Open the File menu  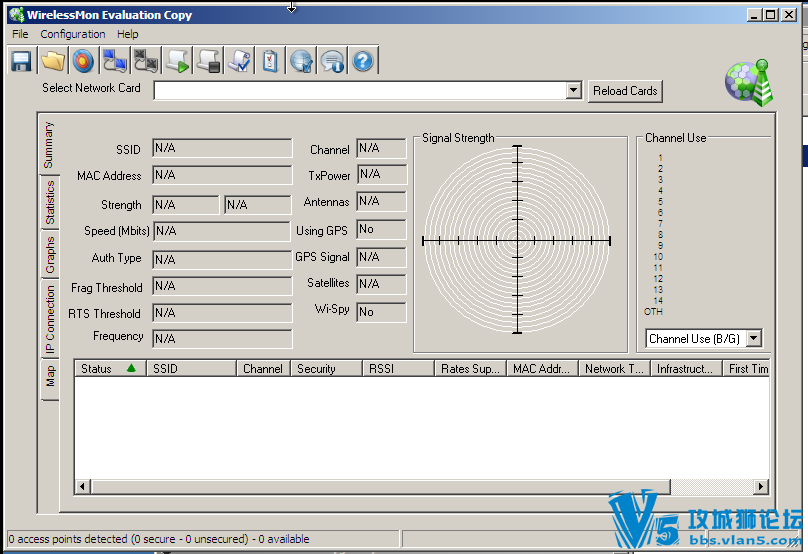20,34
